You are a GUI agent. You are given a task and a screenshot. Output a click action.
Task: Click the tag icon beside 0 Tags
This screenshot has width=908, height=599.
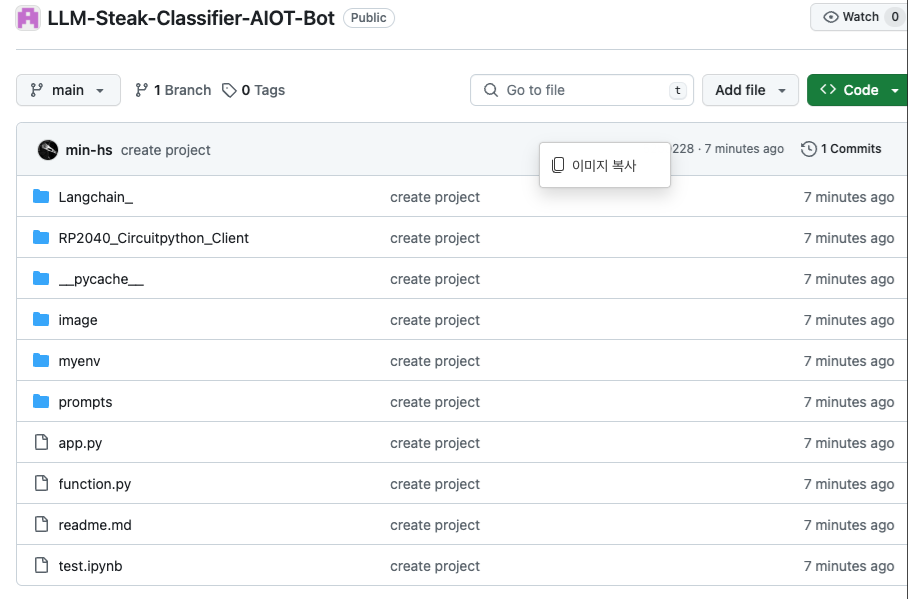pyautogui.click(x=229, y=90)
